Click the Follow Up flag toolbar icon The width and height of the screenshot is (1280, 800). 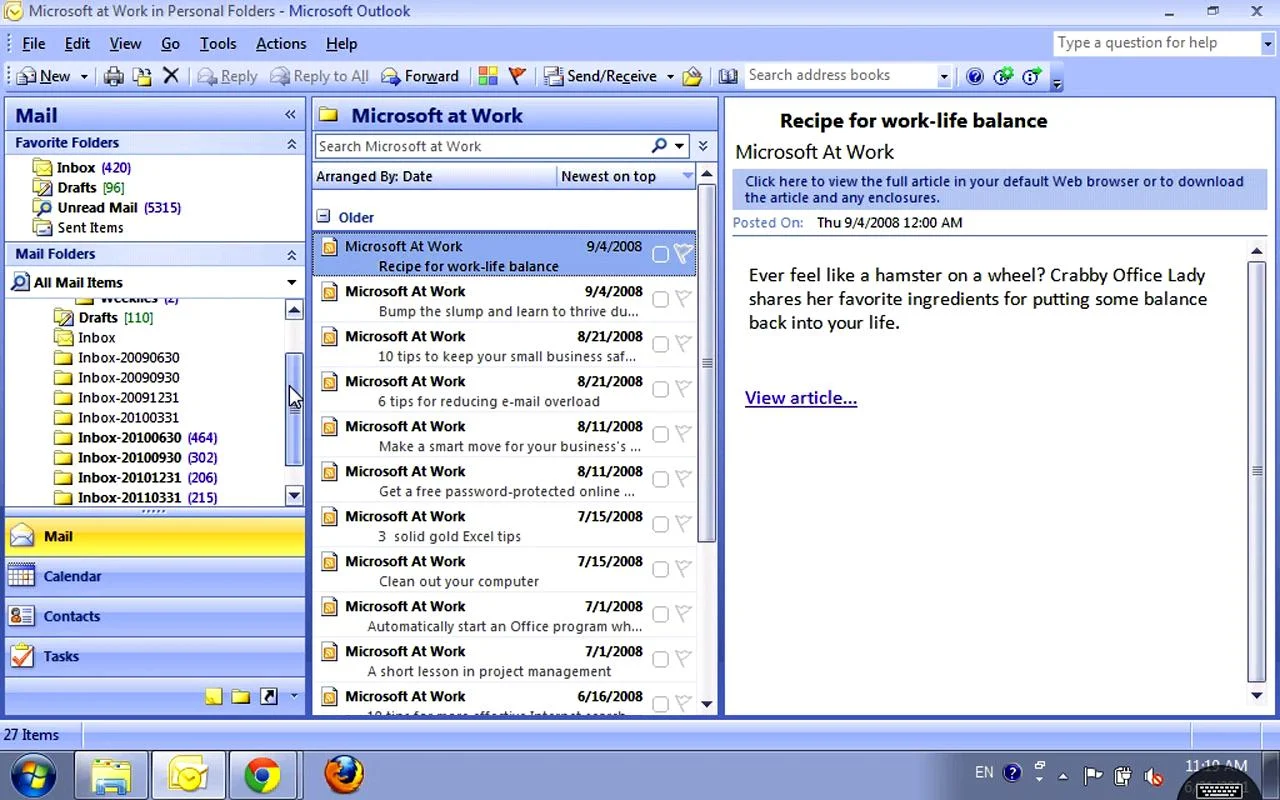[517, 76]
